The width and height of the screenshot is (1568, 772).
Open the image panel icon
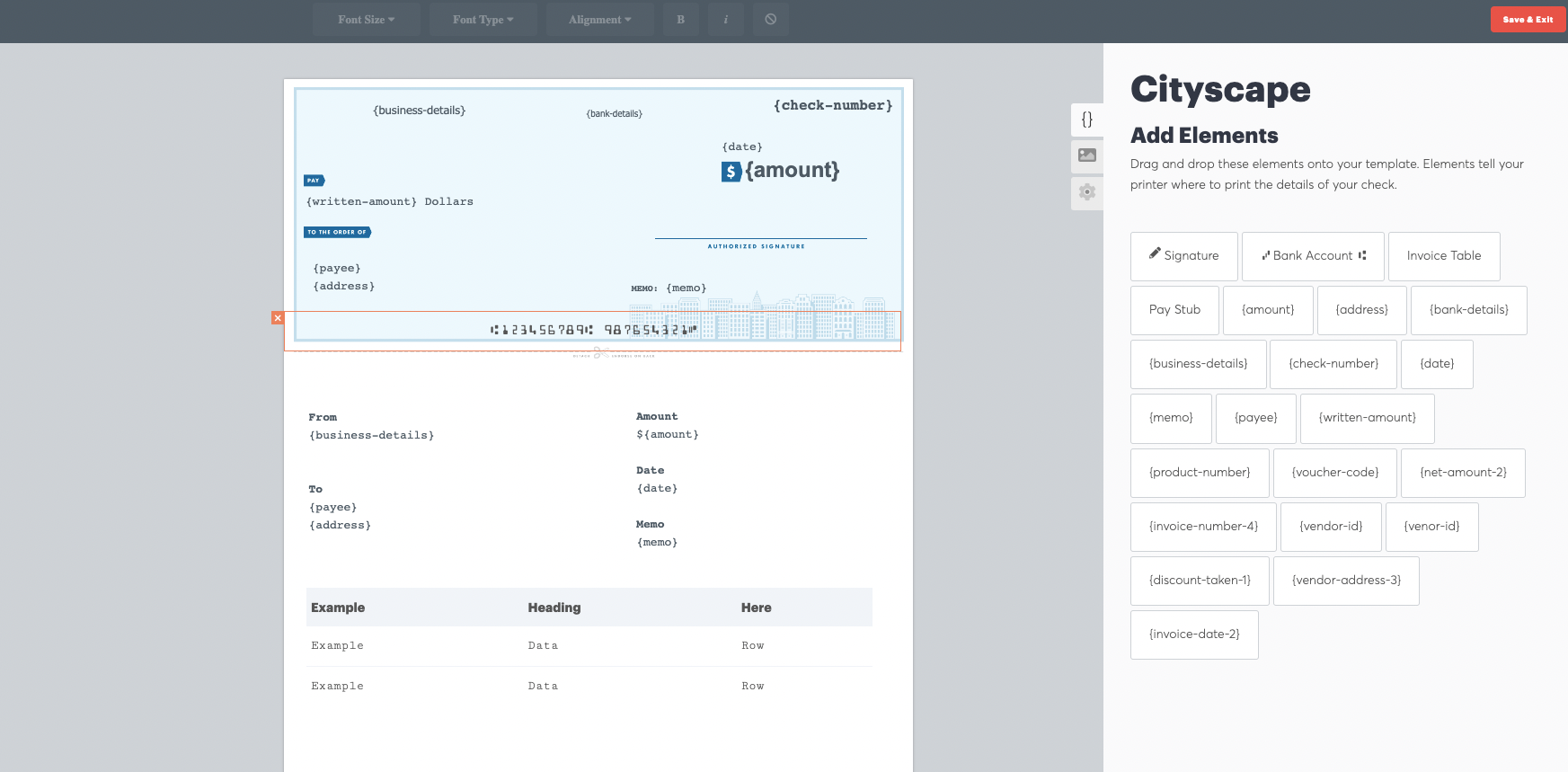click(x=1087, y=155)
